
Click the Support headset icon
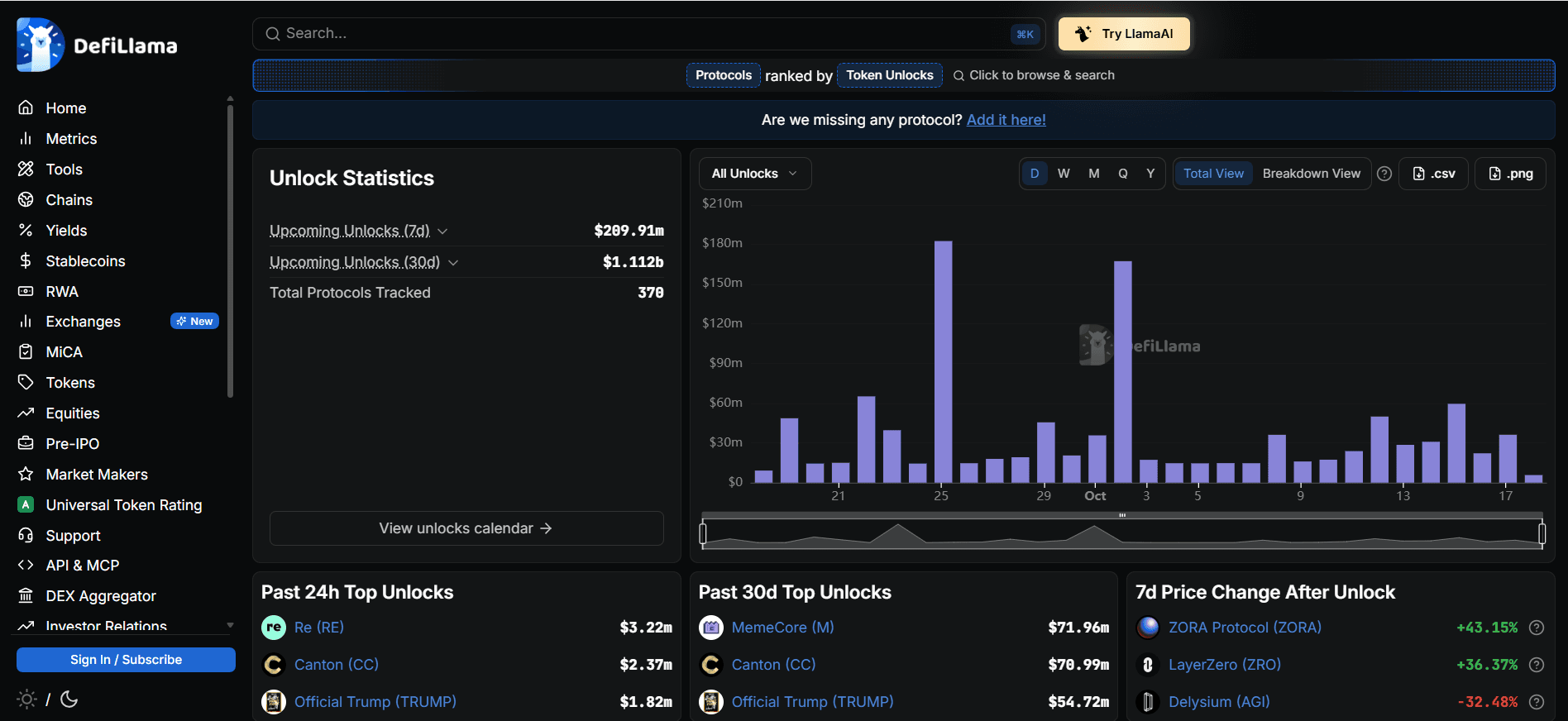click(x=26, y=535)
